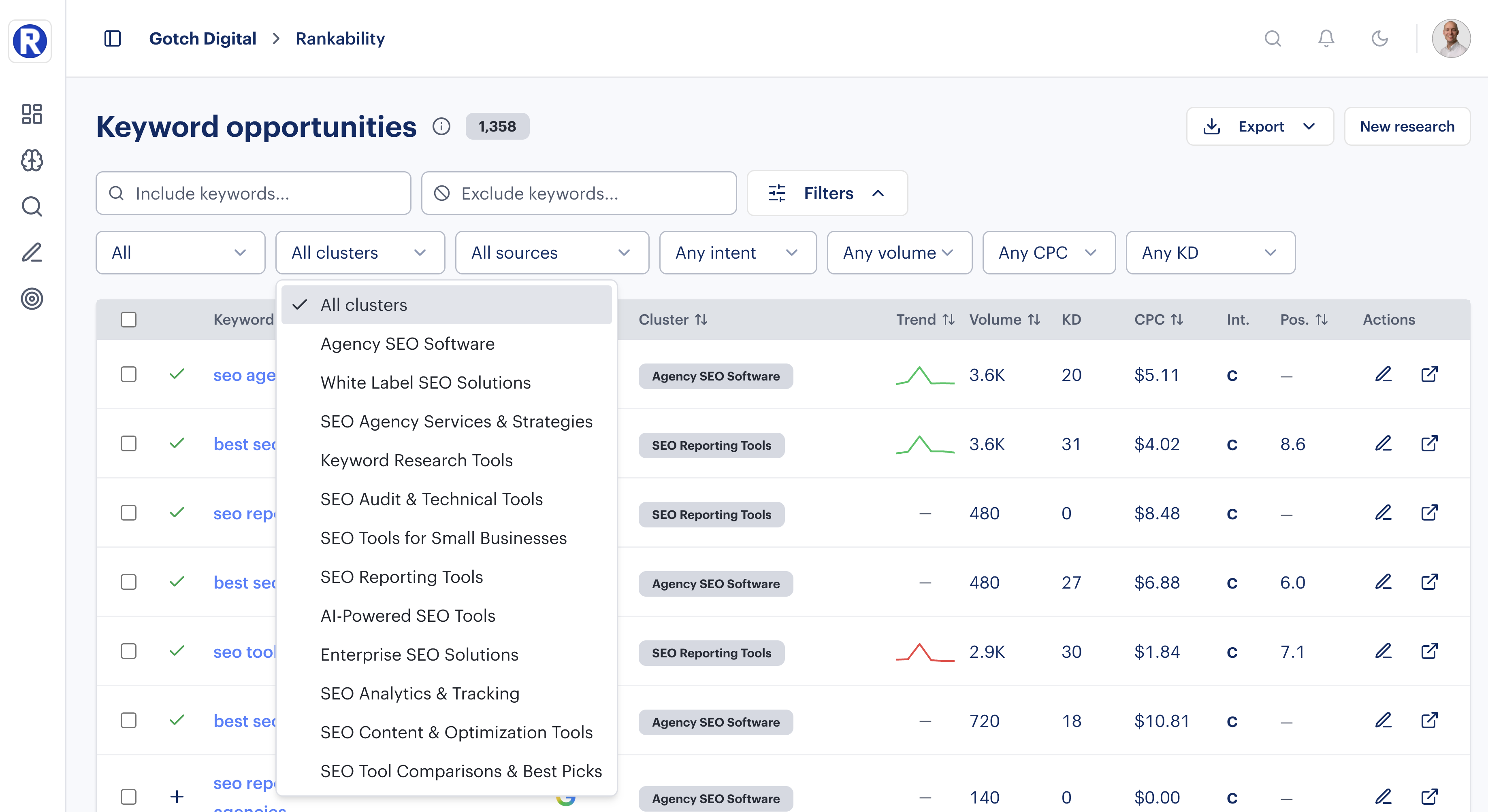Open notifications via the bell icon
The height and width of the screenshot is (812, 1488).
tap(1326, 39)
